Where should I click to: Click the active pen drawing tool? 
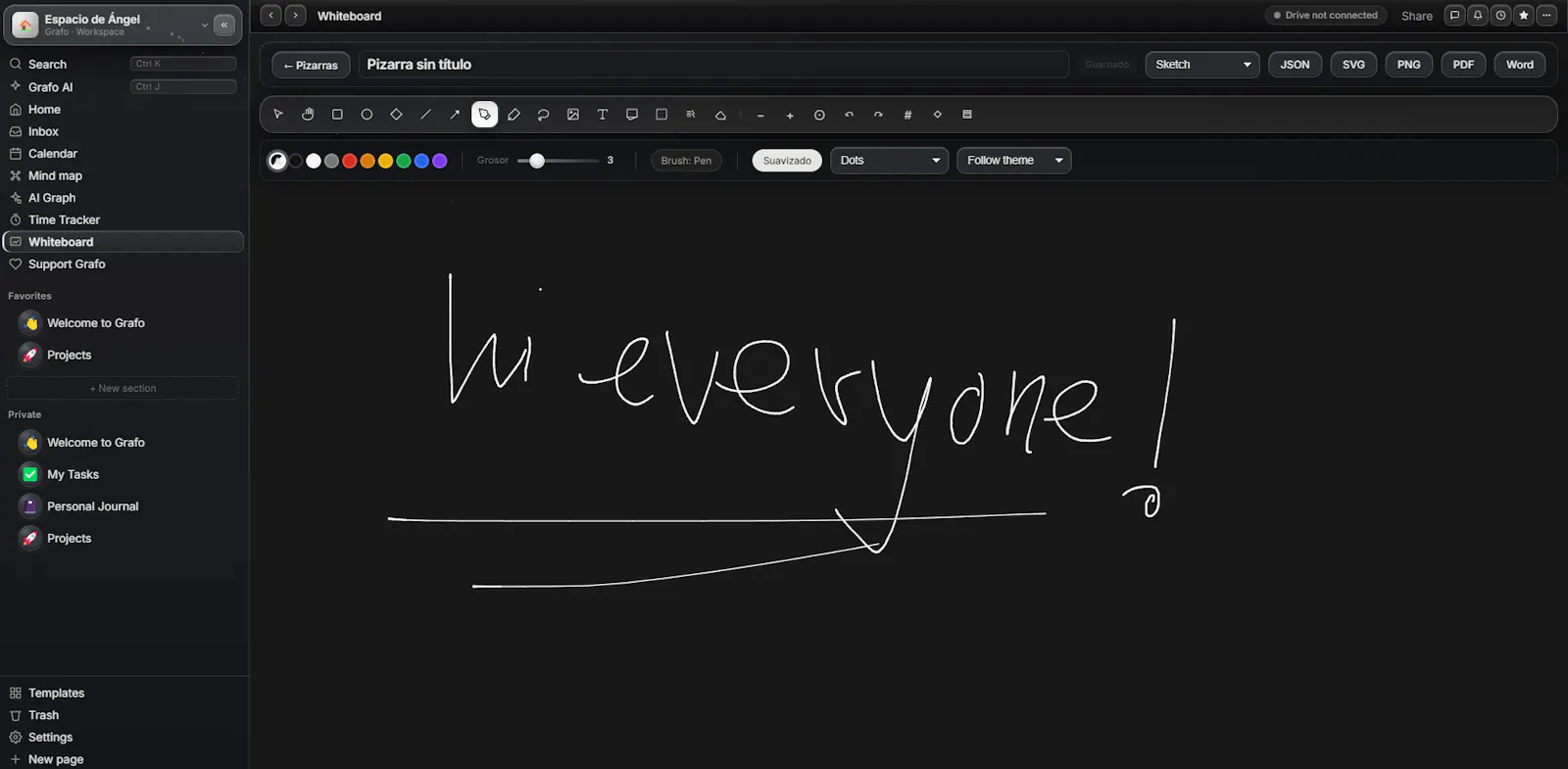tap(484, 115)
